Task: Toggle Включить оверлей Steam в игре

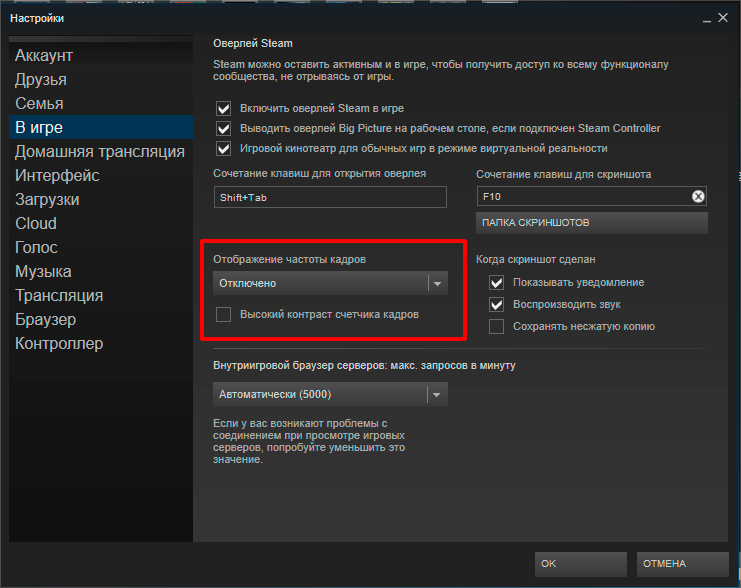Action: (224, 109)
